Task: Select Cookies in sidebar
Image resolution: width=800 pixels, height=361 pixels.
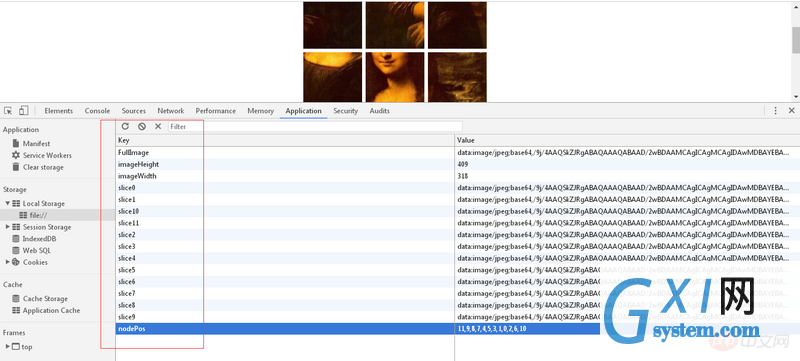Action: (35, 262)
